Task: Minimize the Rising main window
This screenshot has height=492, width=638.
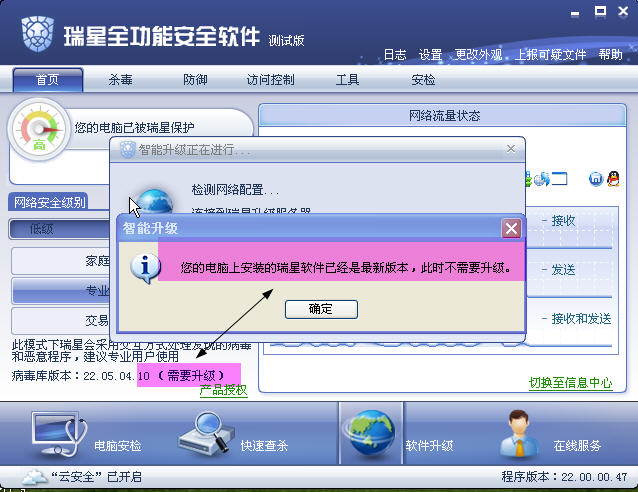Action: (575, 13)
